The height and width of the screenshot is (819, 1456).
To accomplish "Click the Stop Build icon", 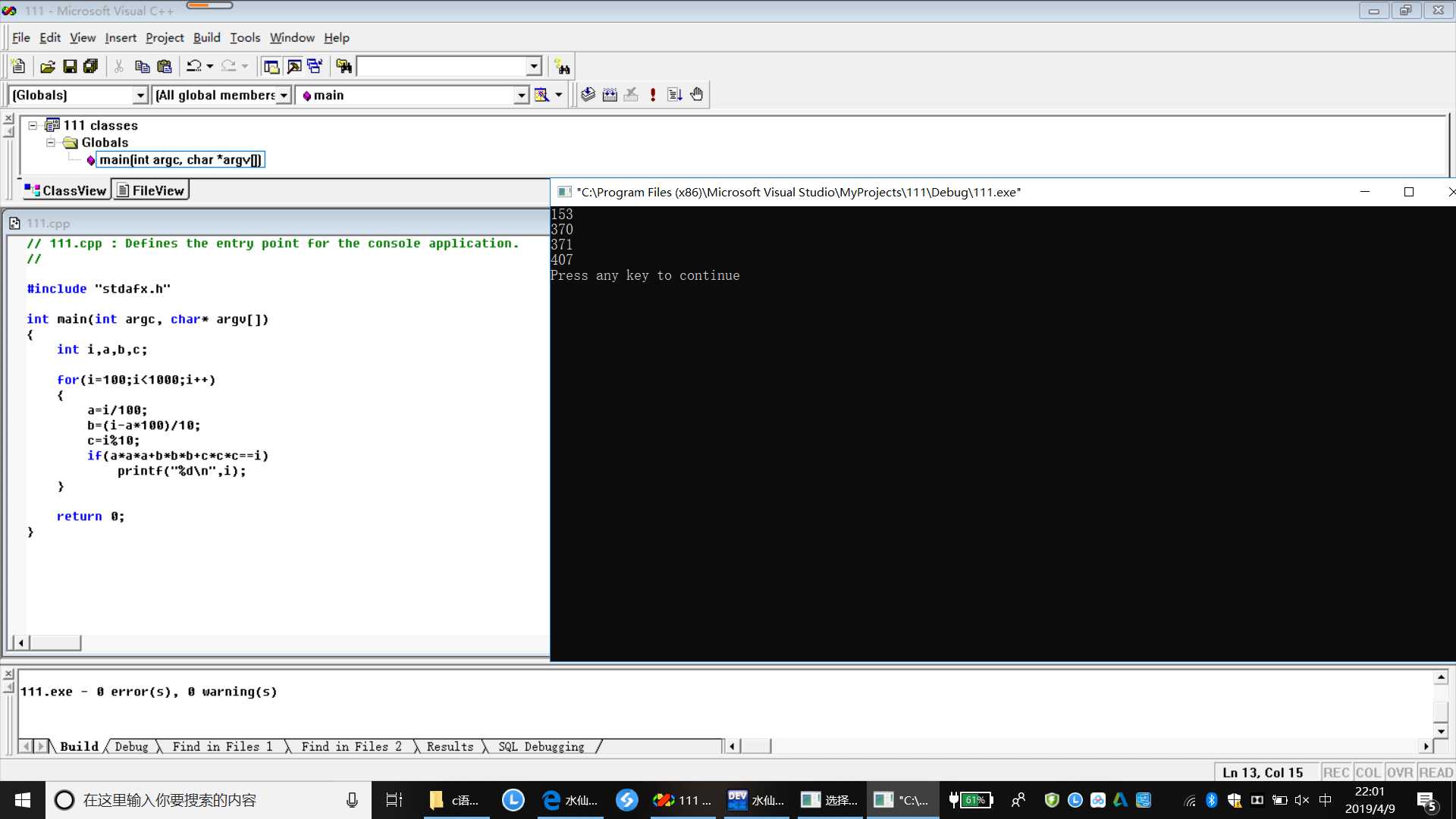I will (x=631, y=95).
